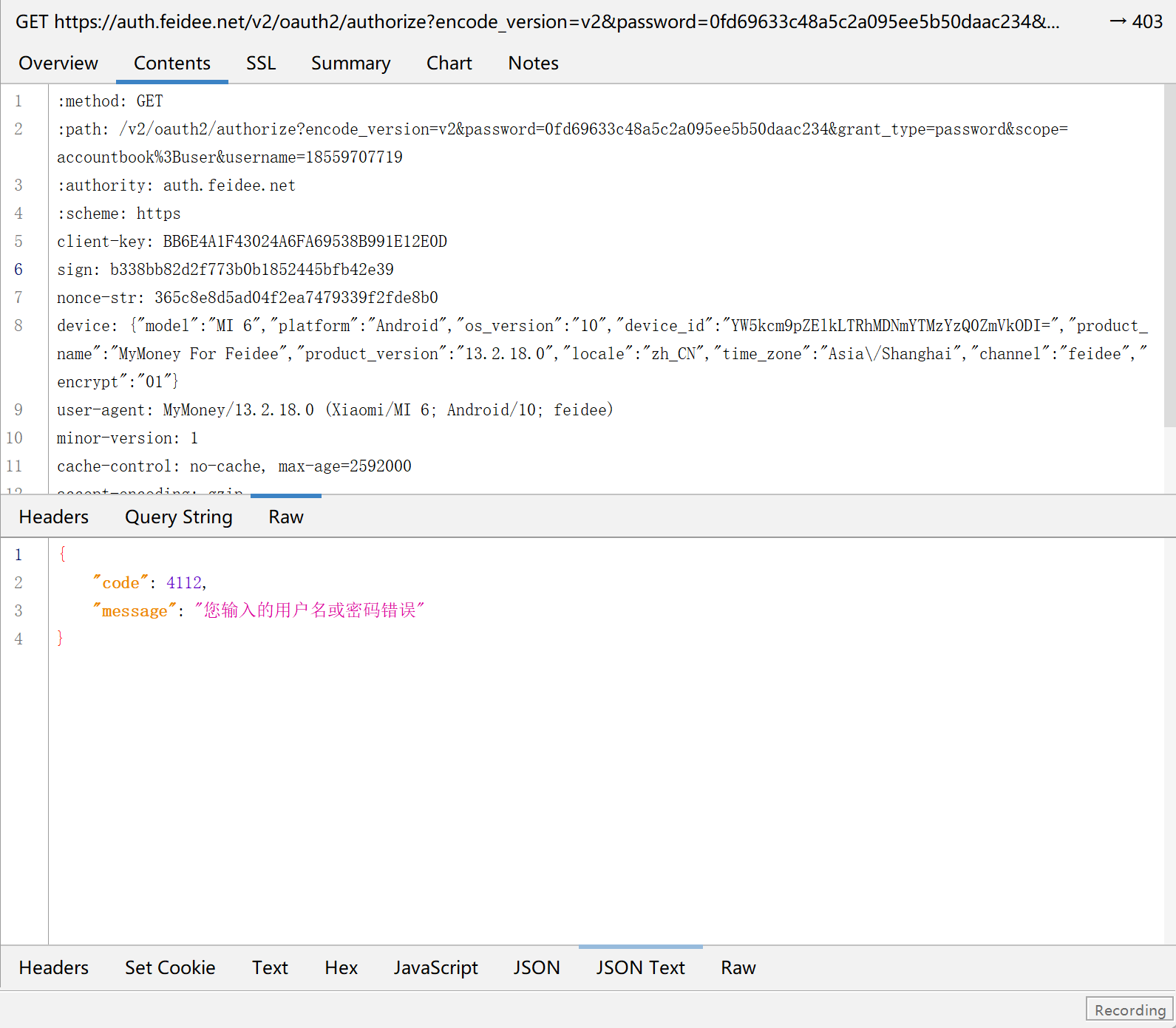Open response Raw tab at bottom

[738, 967]
